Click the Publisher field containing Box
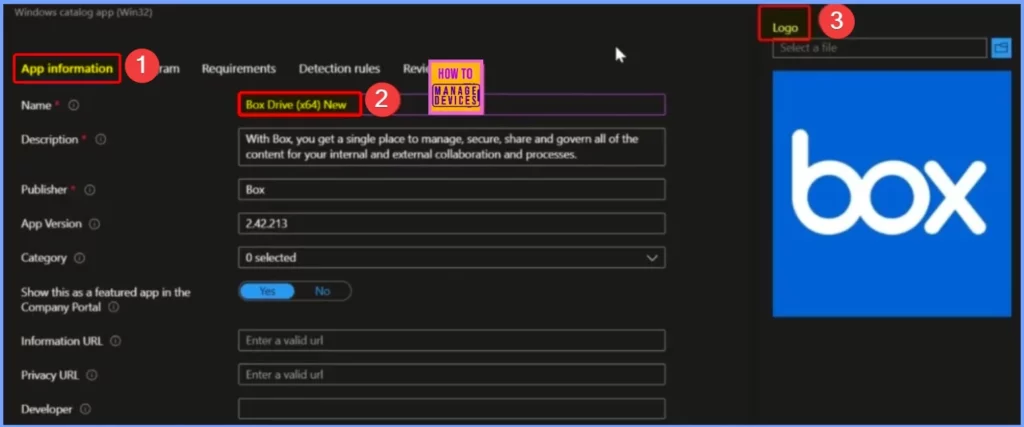1024x427 pixels. click(452, 189)
